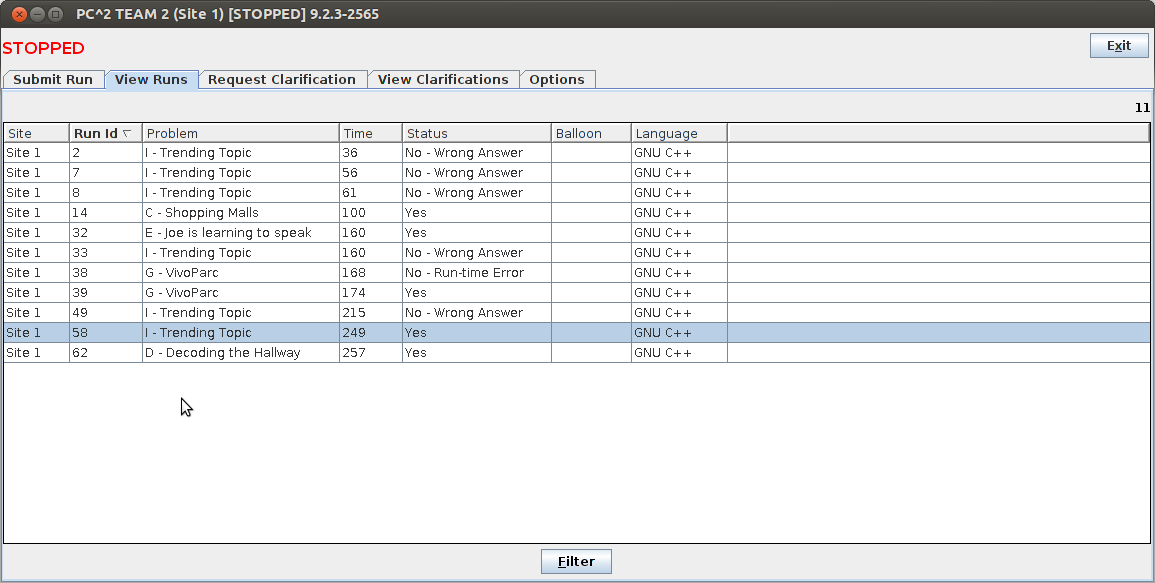1155x583 pixels.
Task: Minimize the PC^2 Team window
Action: coord(37,15)
